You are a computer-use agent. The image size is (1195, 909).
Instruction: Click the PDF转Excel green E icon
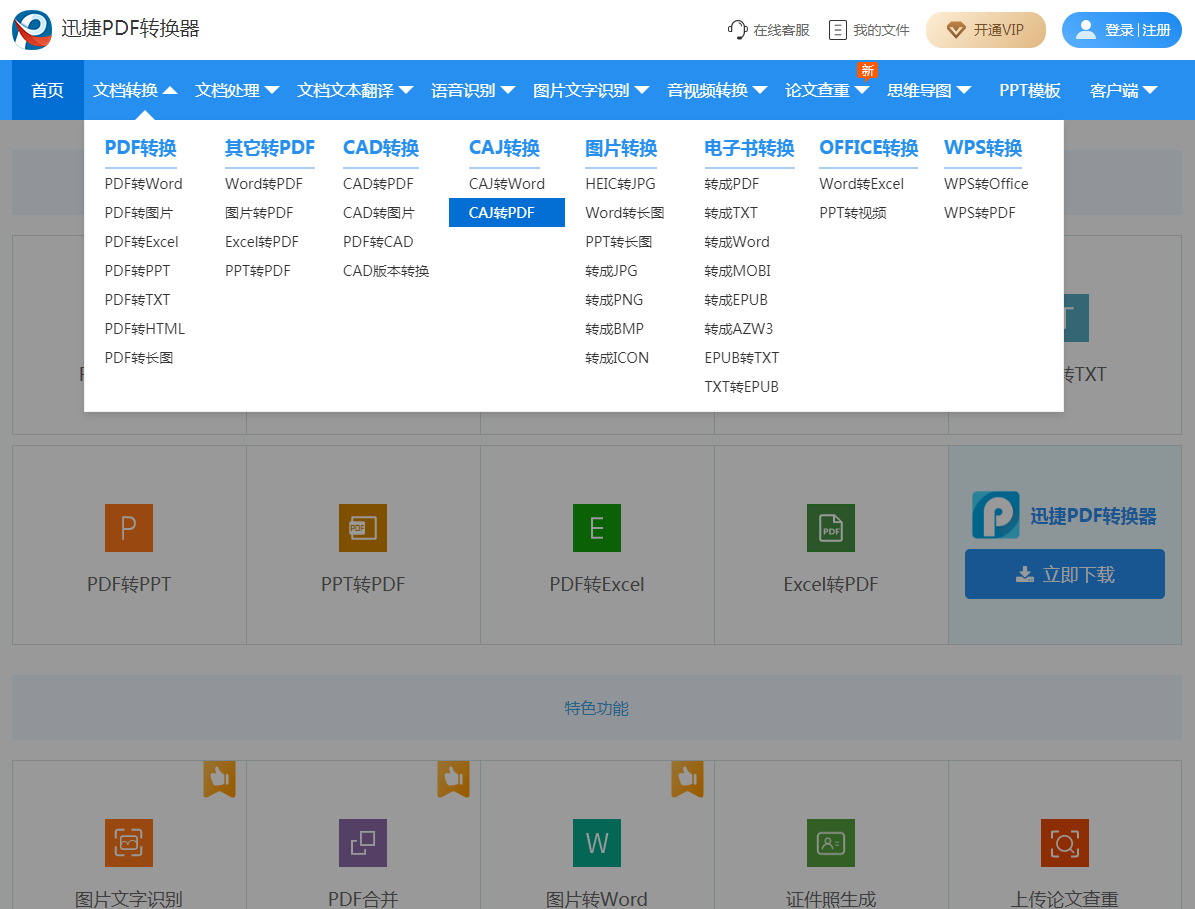(x=597, y=528)
